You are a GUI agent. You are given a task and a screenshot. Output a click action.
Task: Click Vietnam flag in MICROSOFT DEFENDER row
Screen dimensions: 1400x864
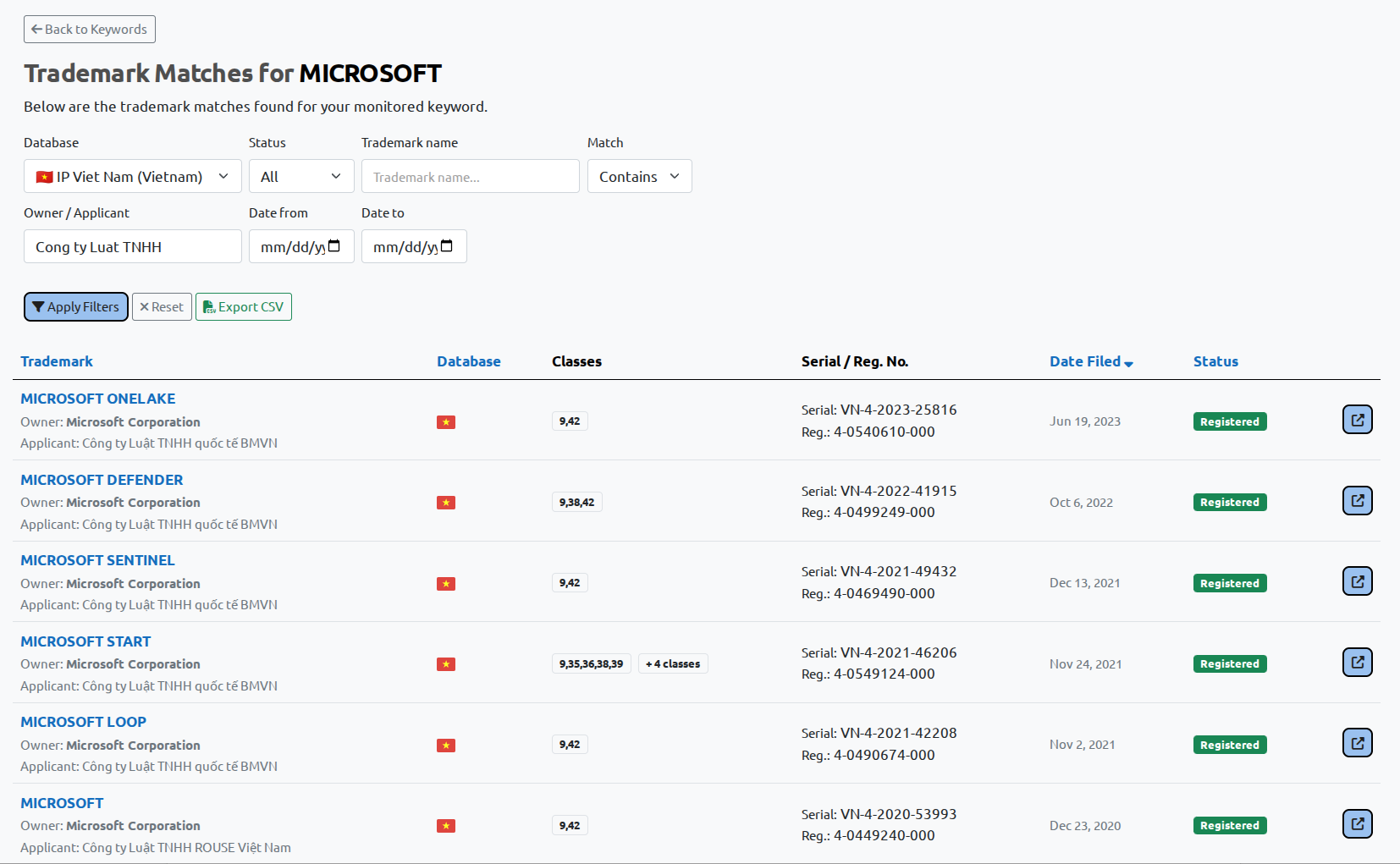[x=446, y=503]
